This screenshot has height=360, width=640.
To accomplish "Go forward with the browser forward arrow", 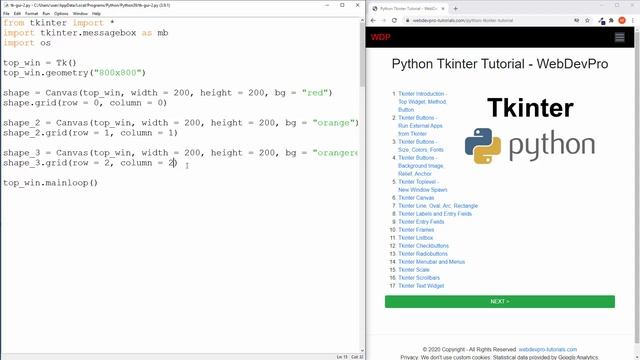I will click(384, 20).
